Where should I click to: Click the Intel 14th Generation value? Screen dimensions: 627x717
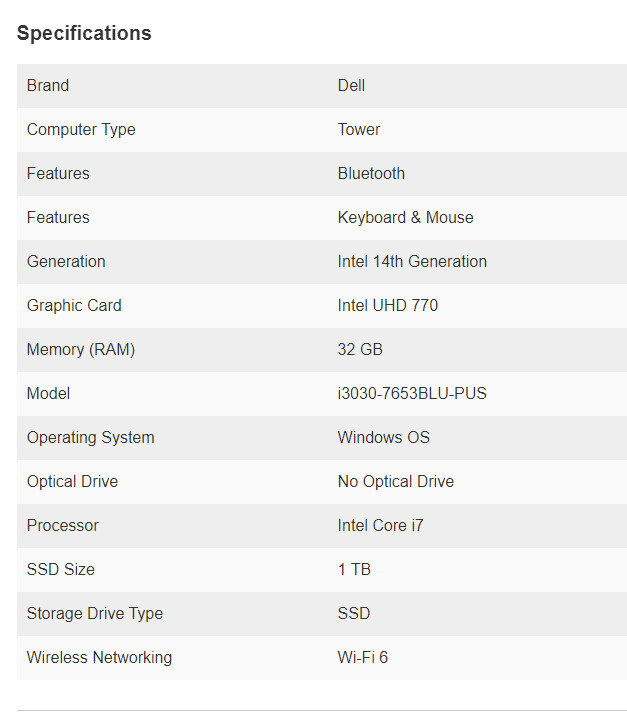coord(412,261)
